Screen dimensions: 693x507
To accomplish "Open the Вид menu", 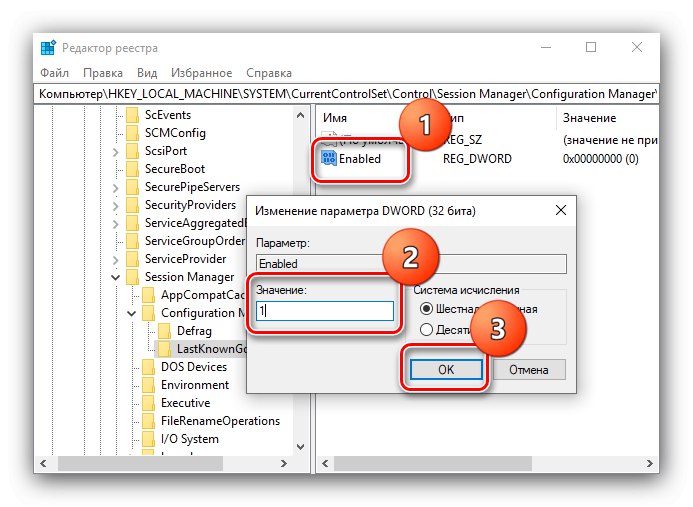I will click(x=147, y=73).
